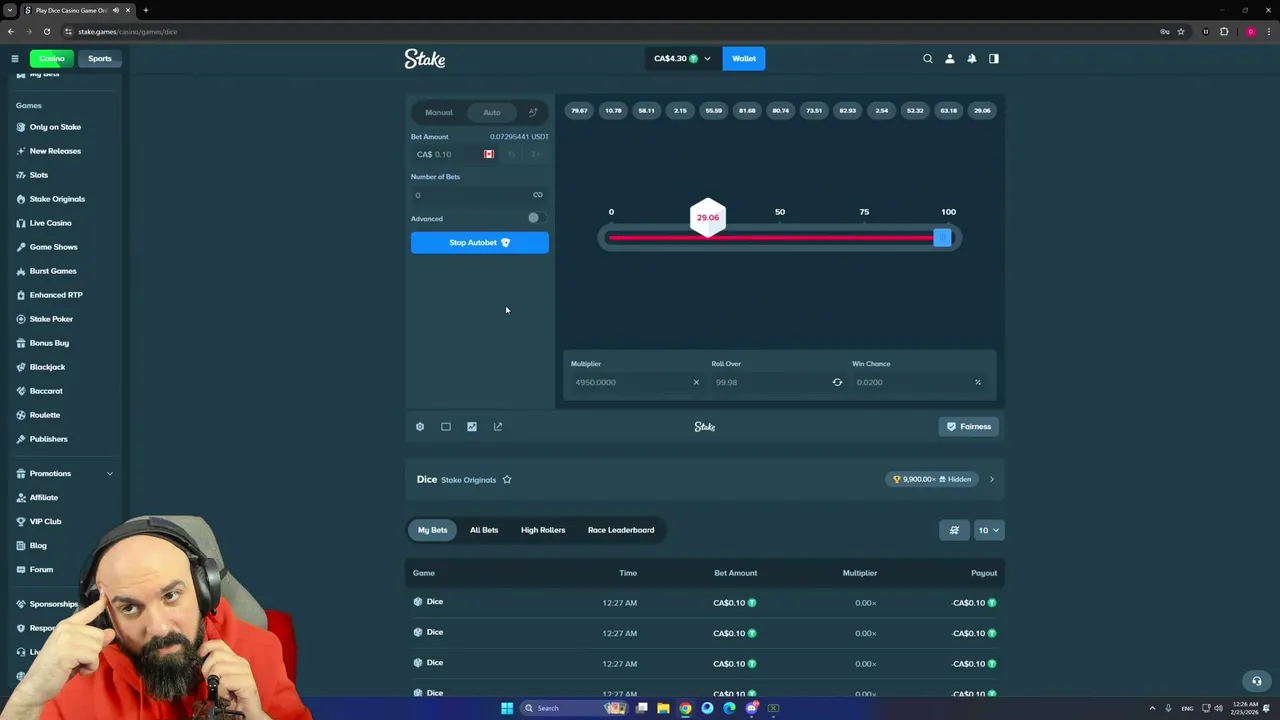Click the swap roll over/under icon

(x=837, y=382)
